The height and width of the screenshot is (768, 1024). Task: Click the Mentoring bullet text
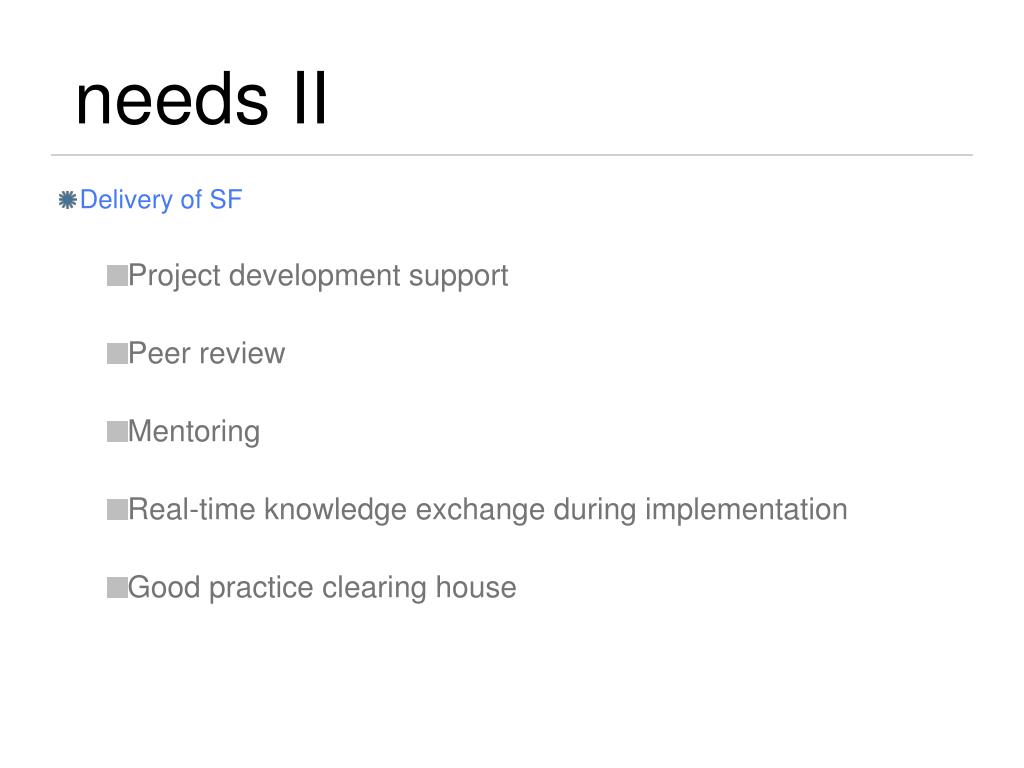point(194,432)
